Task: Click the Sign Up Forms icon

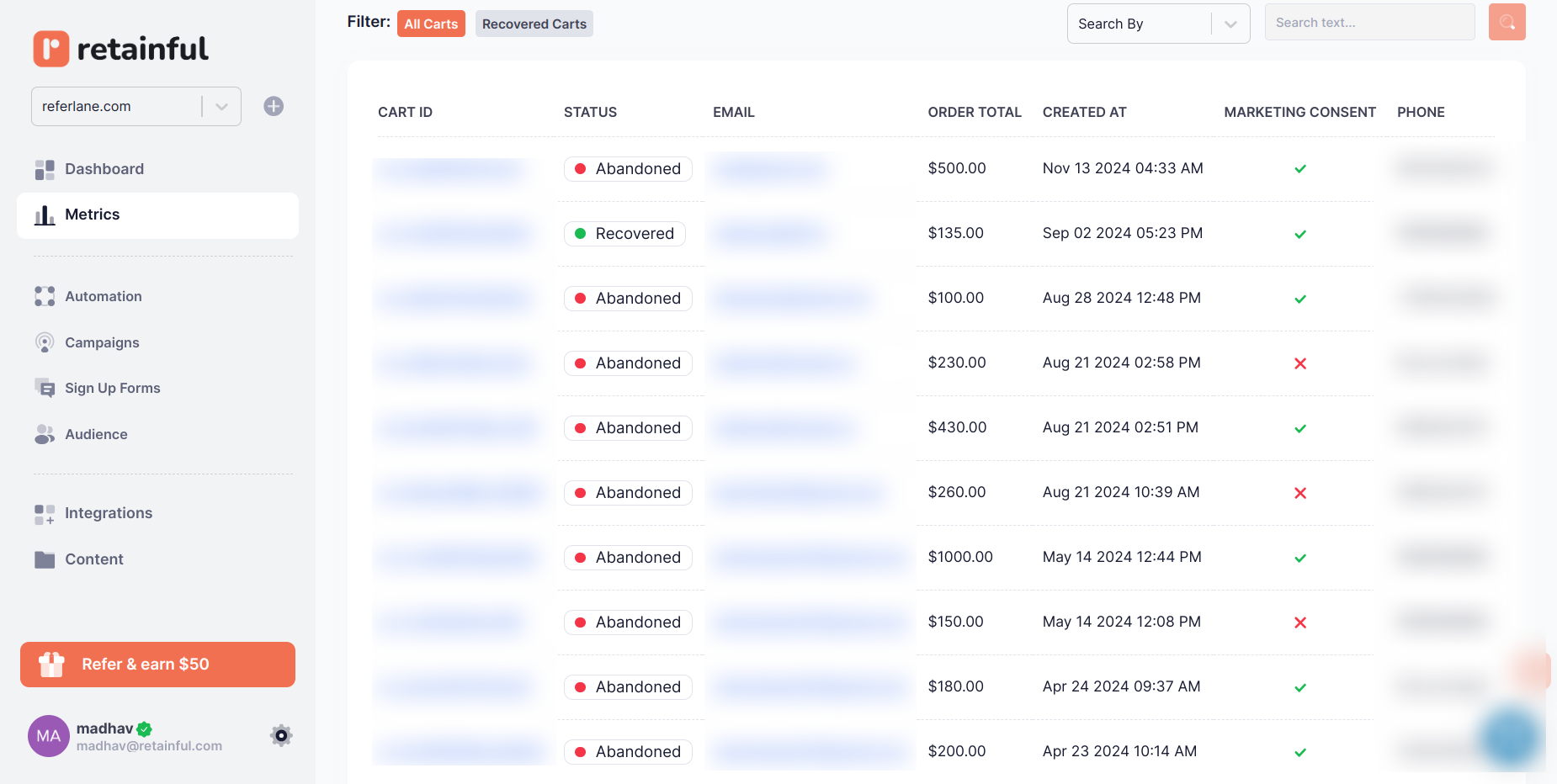Action: click(45, 388)
